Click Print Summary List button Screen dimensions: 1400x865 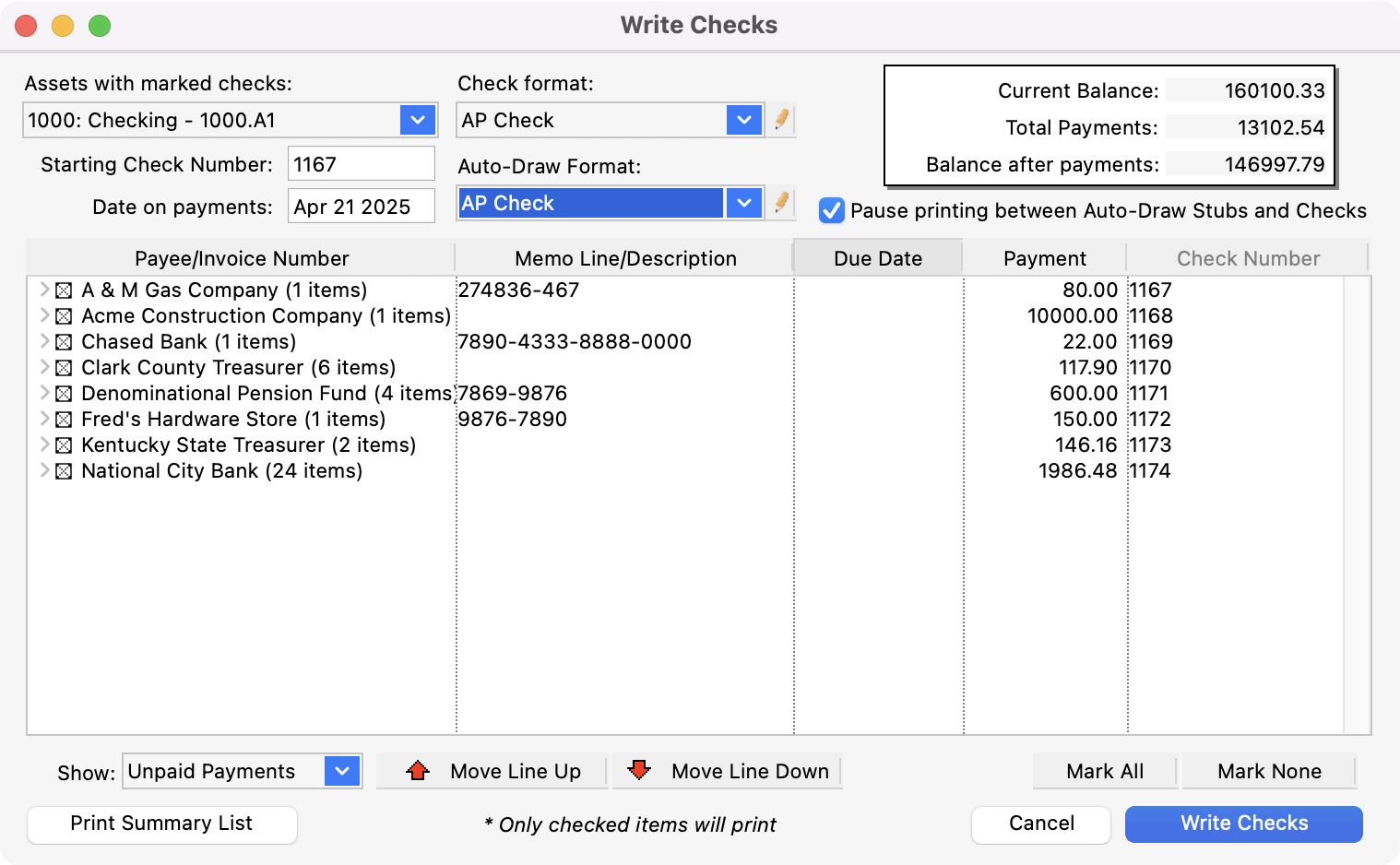coord(161,824)
